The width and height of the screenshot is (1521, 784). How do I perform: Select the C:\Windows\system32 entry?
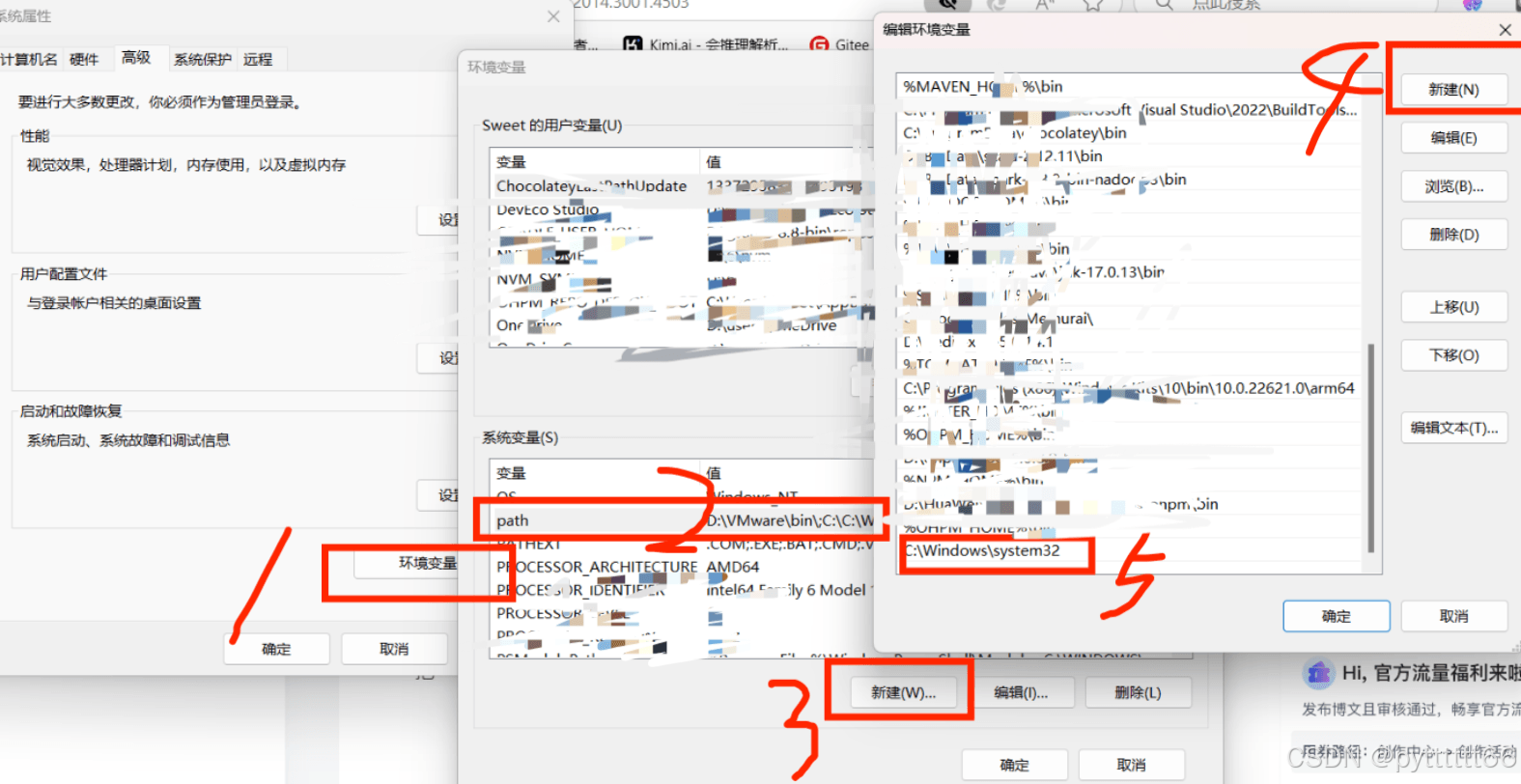click(1130, 551)
